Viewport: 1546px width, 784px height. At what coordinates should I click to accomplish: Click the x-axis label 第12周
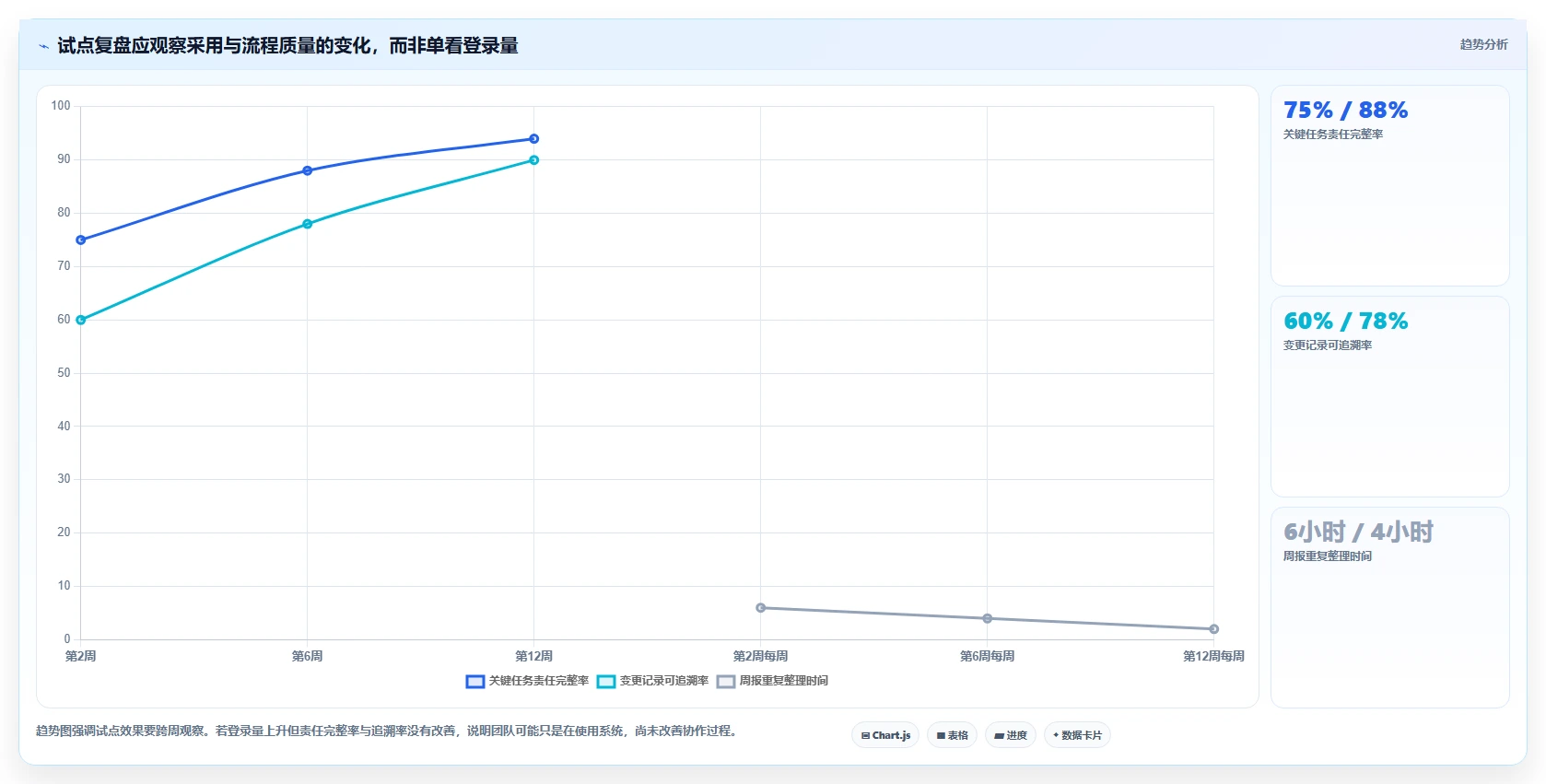[534, 656]
